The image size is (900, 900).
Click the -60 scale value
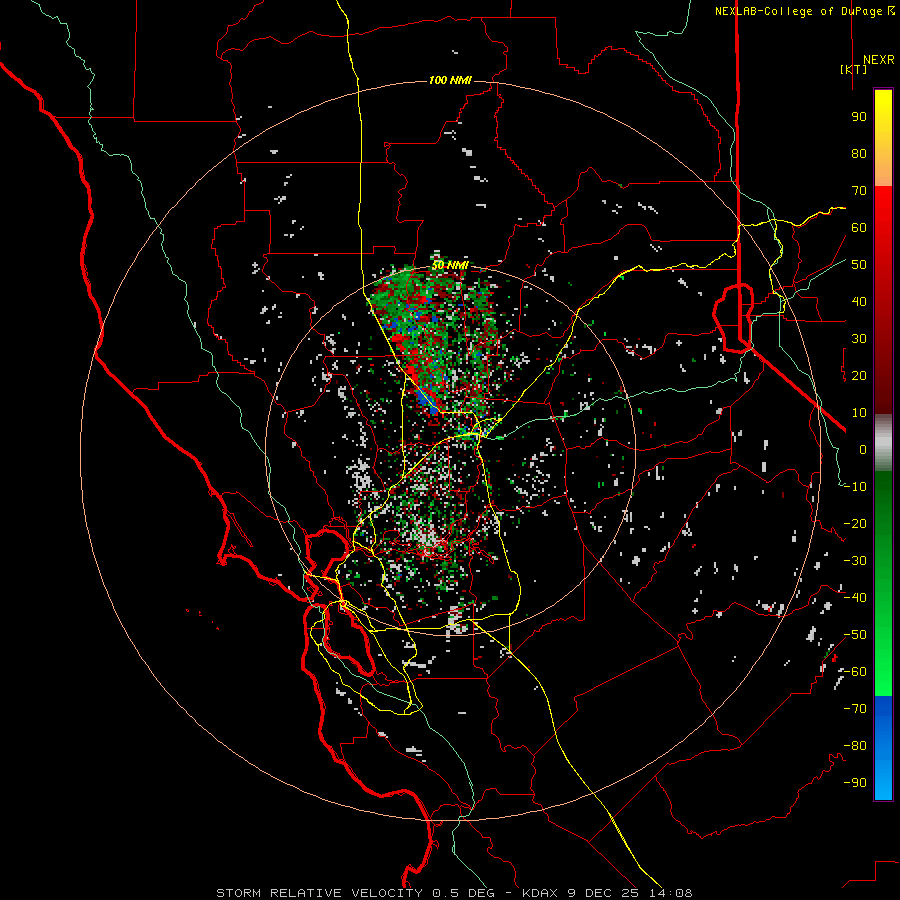(855, 672)
